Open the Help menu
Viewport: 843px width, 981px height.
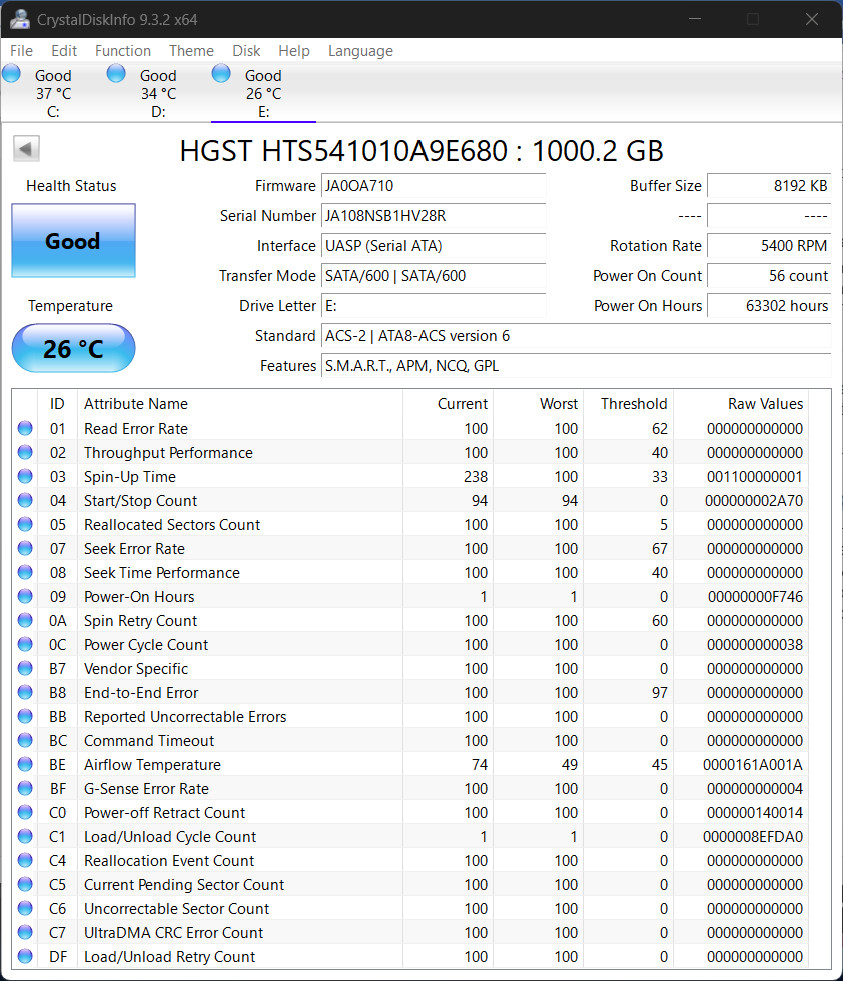pos(294,51)
